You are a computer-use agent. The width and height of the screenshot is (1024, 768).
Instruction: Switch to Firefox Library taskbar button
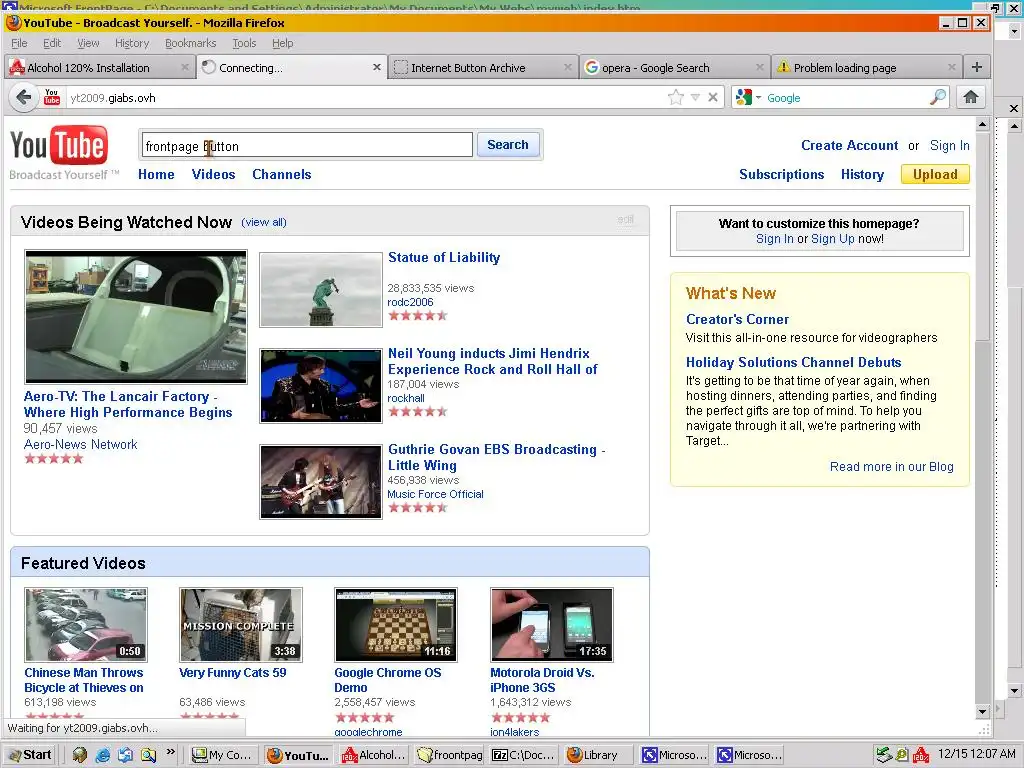point(599,755)
